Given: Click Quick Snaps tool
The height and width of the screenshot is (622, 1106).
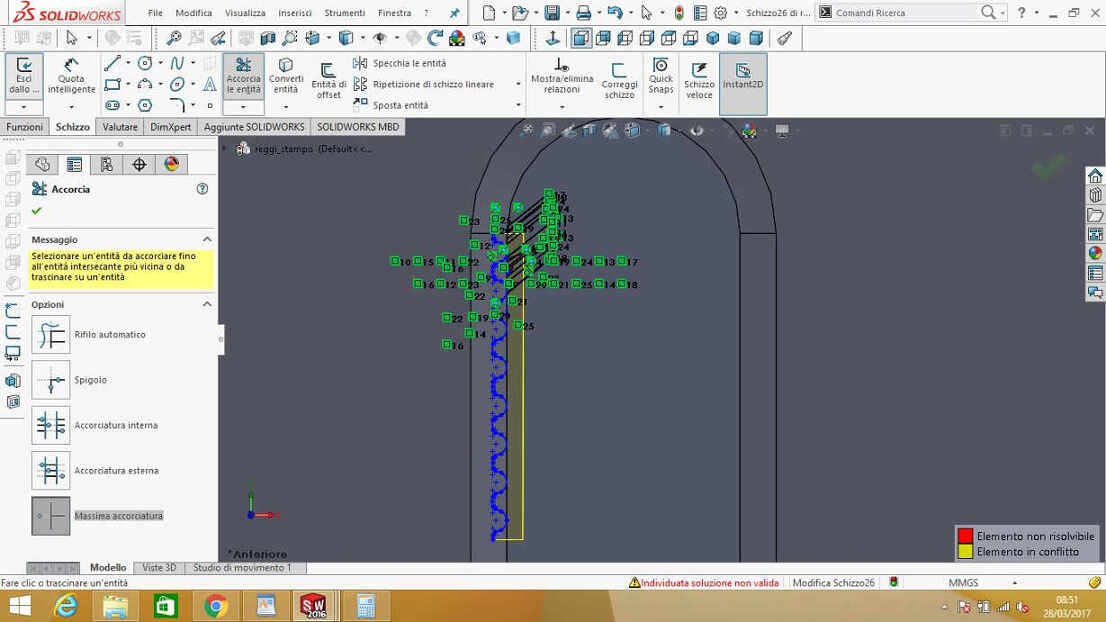Looking at the screenshot, I should (x=661, y=76).
